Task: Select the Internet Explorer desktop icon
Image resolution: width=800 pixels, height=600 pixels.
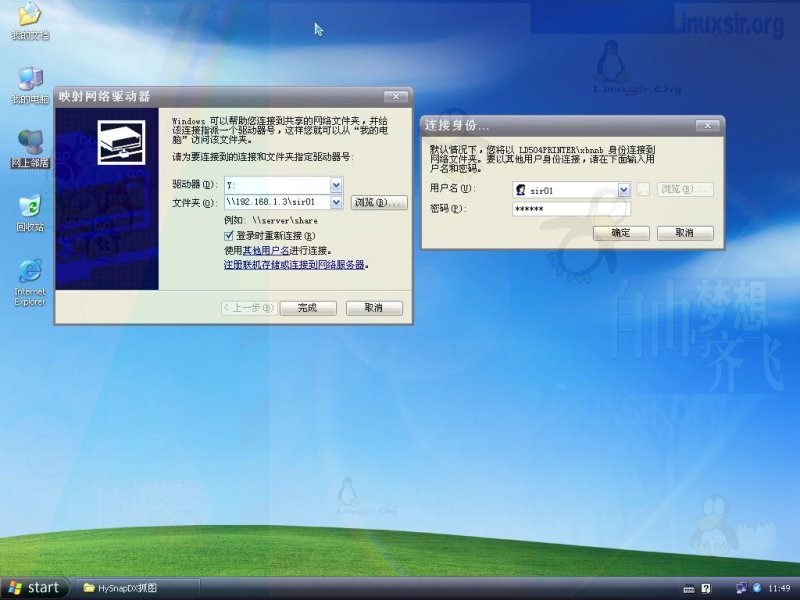Action: [30, 282]
